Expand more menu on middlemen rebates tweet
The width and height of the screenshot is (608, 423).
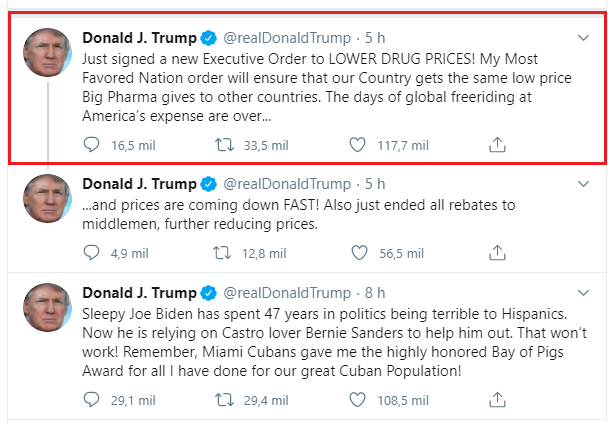pyautogui.click(x=584, y=184)
